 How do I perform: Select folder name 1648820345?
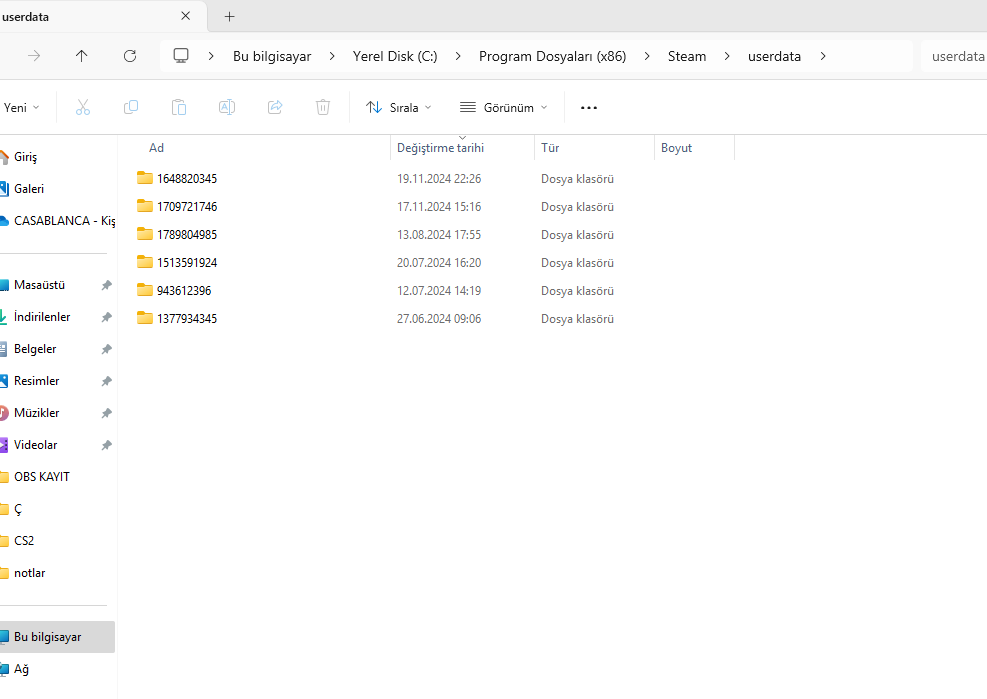187,179
